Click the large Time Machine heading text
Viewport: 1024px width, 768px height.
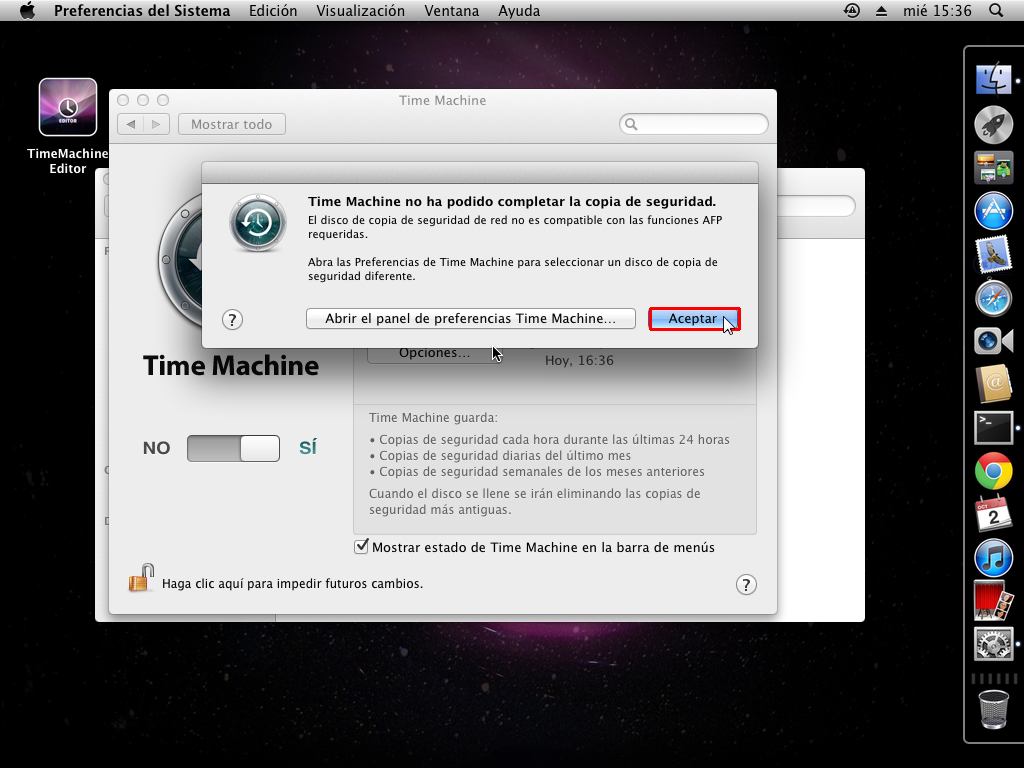pyautogui.click(x=231, y=366)
